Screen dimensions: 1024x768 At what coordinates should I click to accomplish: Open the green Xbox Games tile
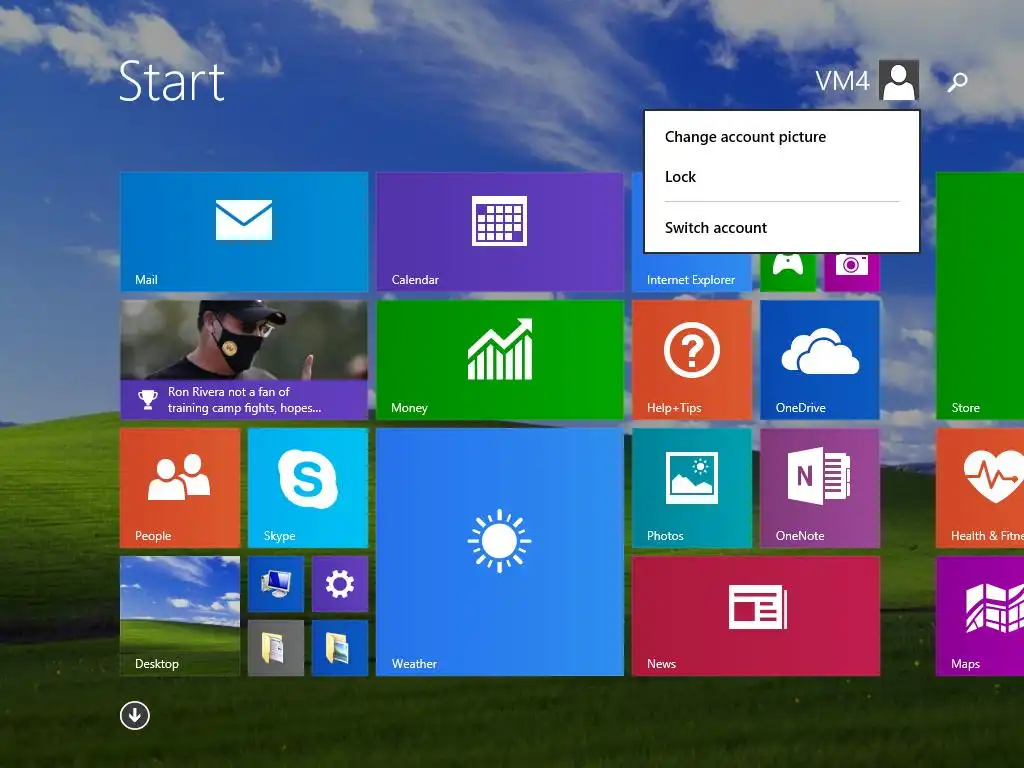788,272
